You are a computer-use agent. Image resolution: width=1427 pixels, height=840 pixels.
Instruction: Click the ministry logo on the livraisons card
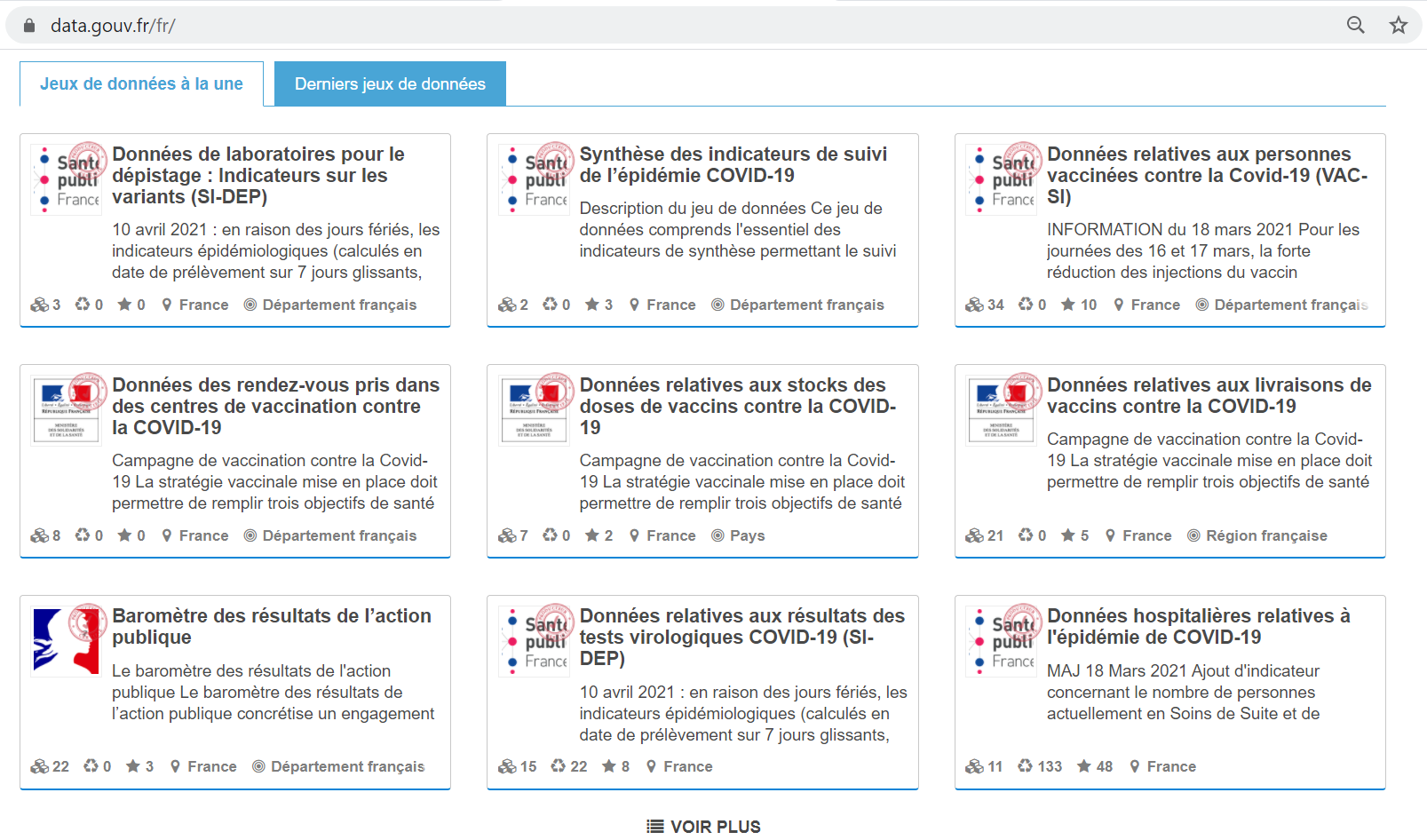[x=1002, y=410]
